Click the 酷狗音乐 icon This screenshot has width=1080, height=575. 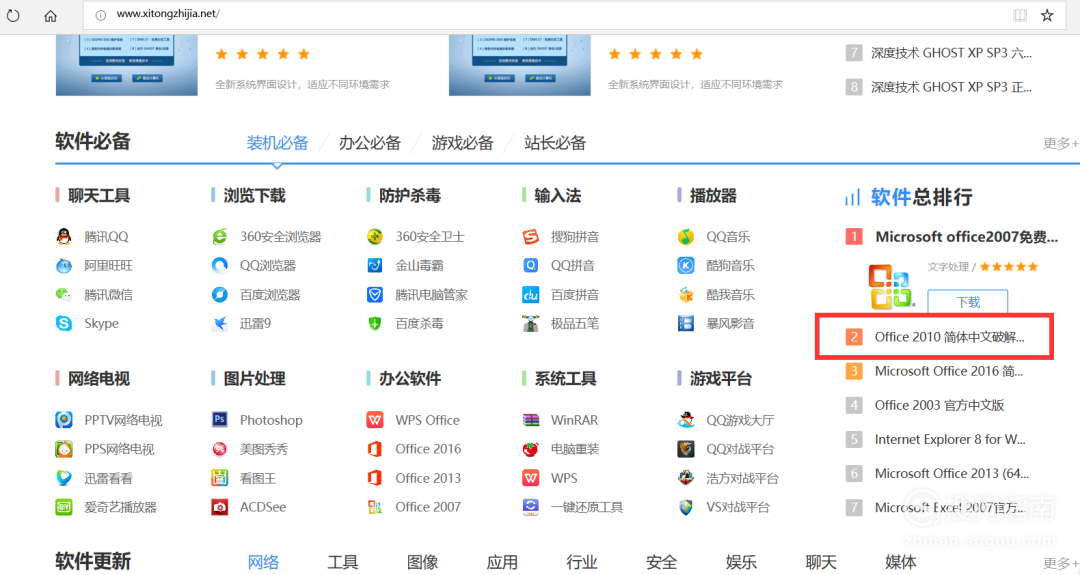pos(686,266)
